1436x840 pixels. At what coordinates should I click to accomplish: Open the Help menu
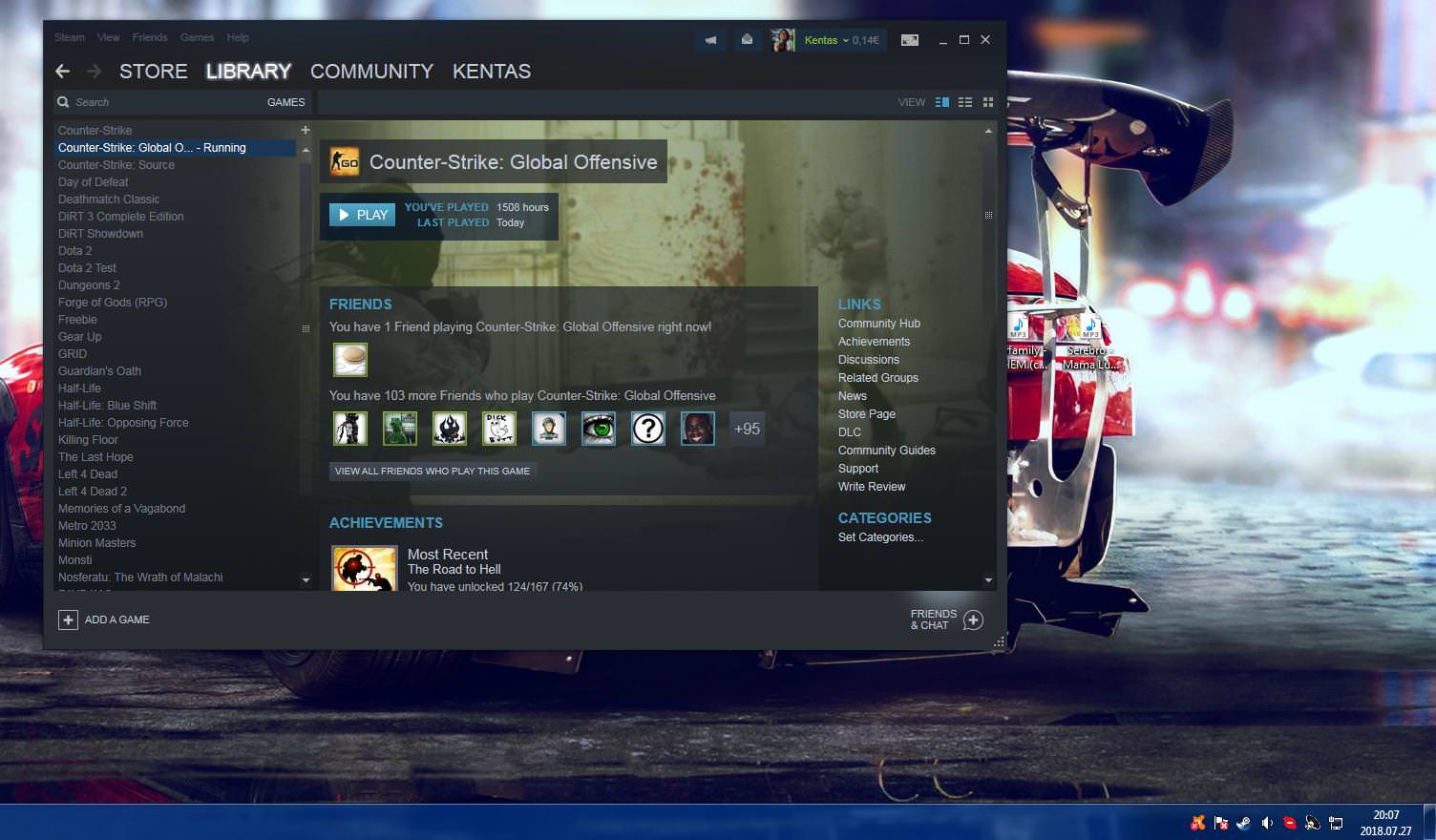click(x=238, y=37)
